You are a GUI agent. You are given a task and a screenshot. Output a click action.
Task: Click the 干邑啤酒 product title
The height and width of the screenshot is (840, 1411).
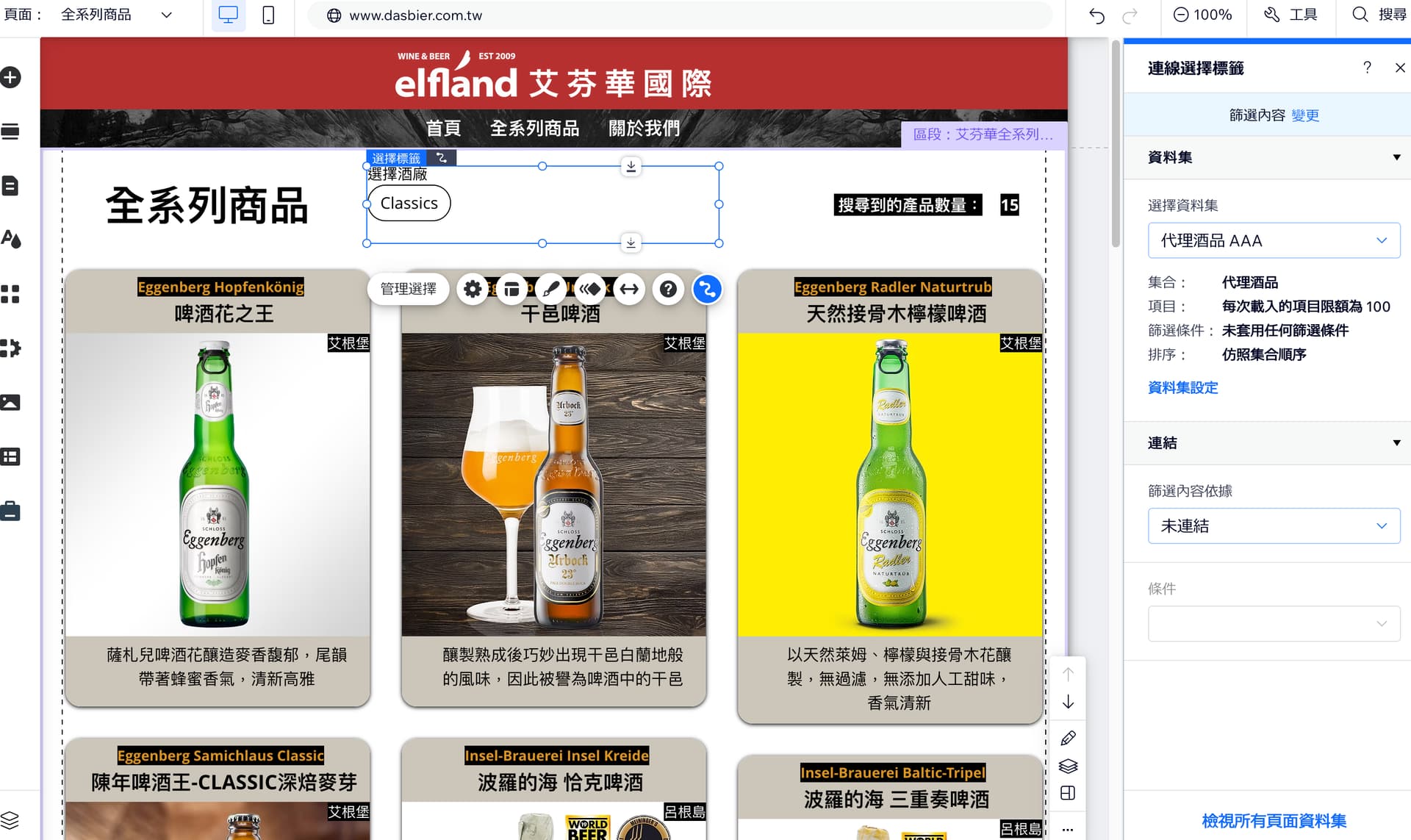pyautogui.click(x=561, y=315)
